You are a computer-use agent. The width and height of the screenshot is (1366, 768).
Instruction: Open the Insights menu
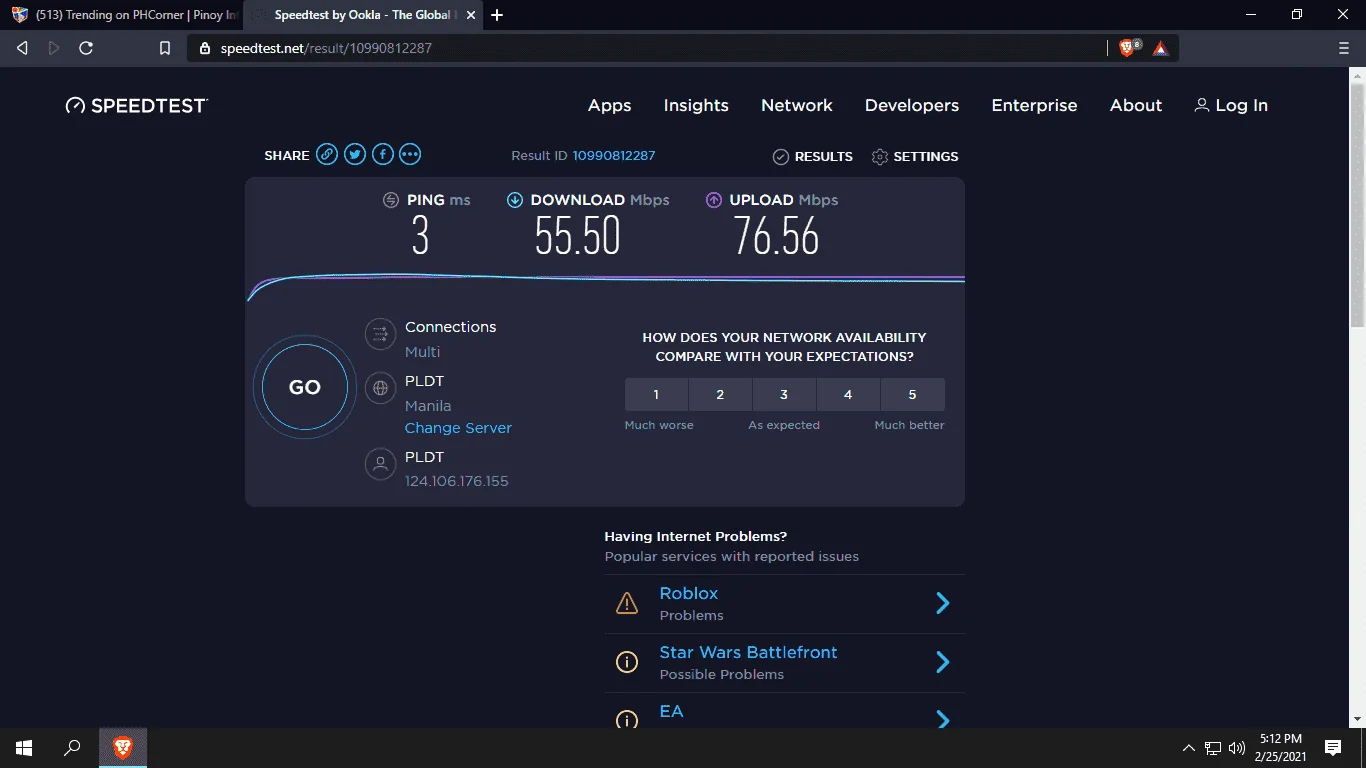696,105
